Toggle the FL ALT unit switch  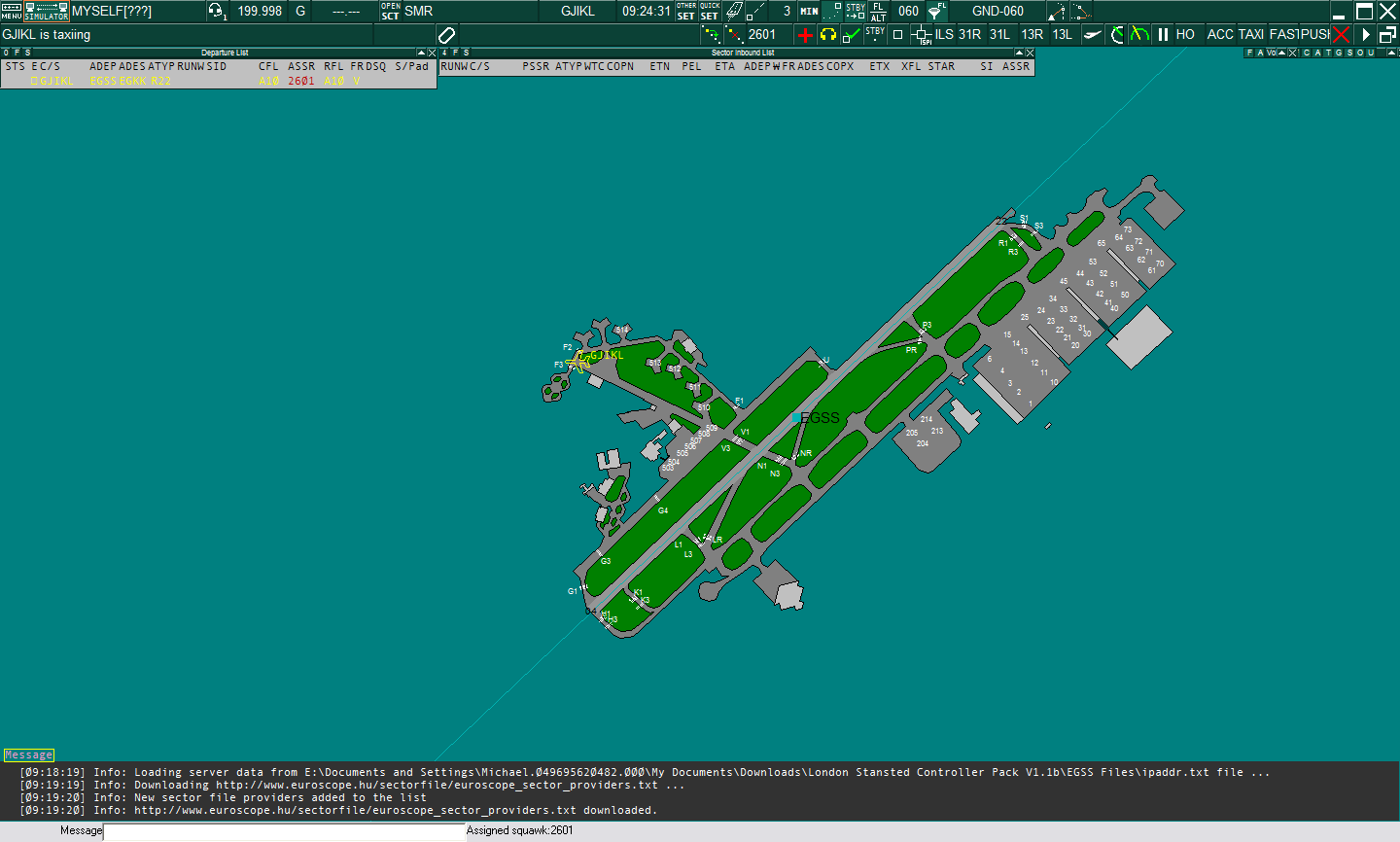878,11
